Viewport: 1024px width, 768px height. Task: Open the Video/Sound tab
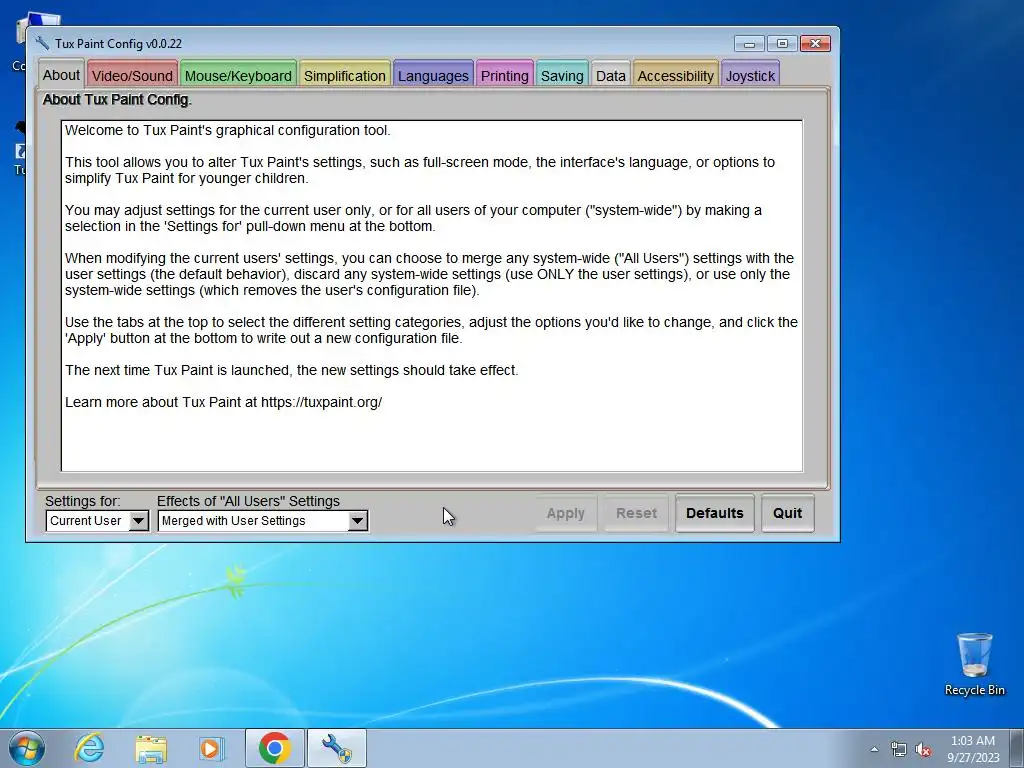[x=132, y=76]
